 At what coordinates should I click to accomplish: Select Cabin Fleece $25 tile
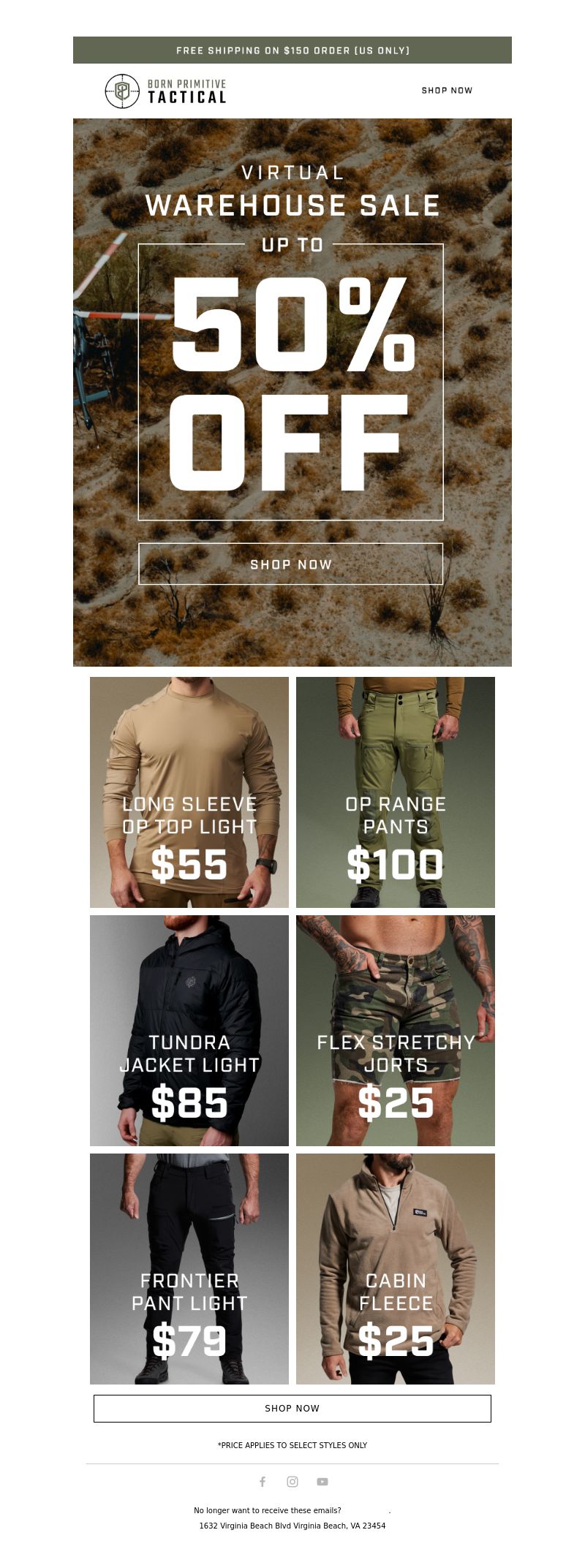(396, 1268)
